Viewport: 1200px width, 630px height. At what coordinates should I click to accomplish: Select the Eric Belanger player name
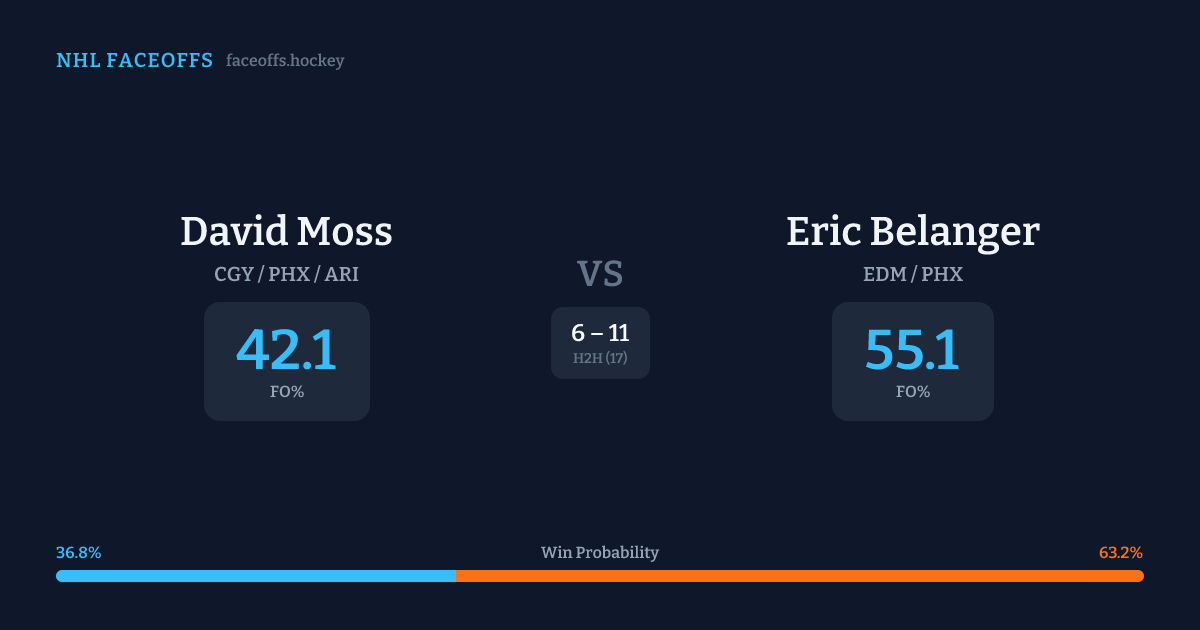coord(912,232)
